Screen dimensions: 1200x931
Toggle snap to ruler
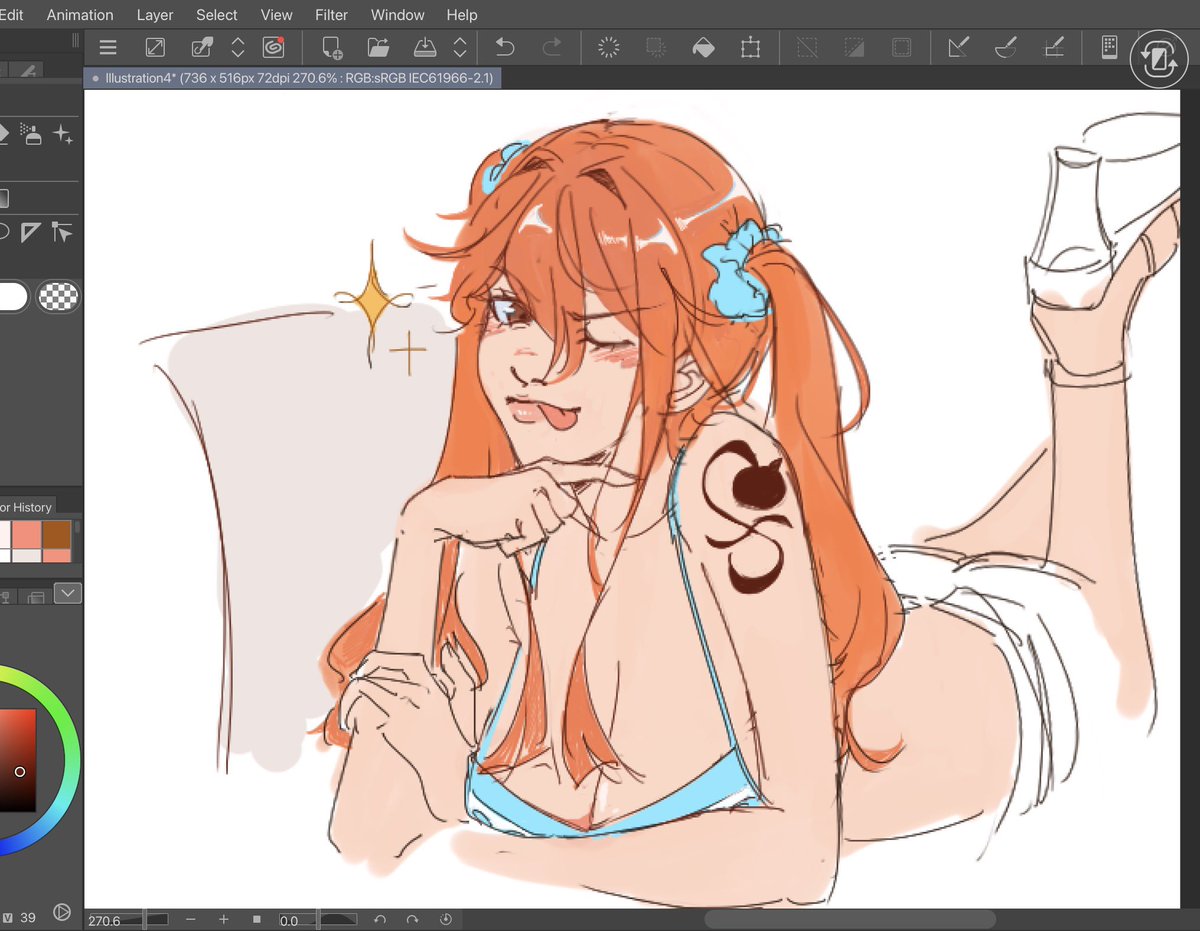coord(958,47)
